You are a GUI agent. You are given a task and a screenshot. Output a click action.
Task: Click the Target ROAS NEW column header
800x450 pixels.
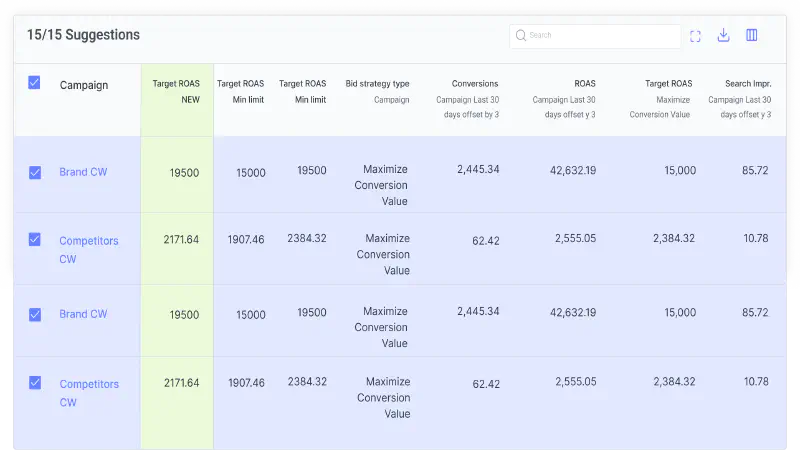(176, 91)
